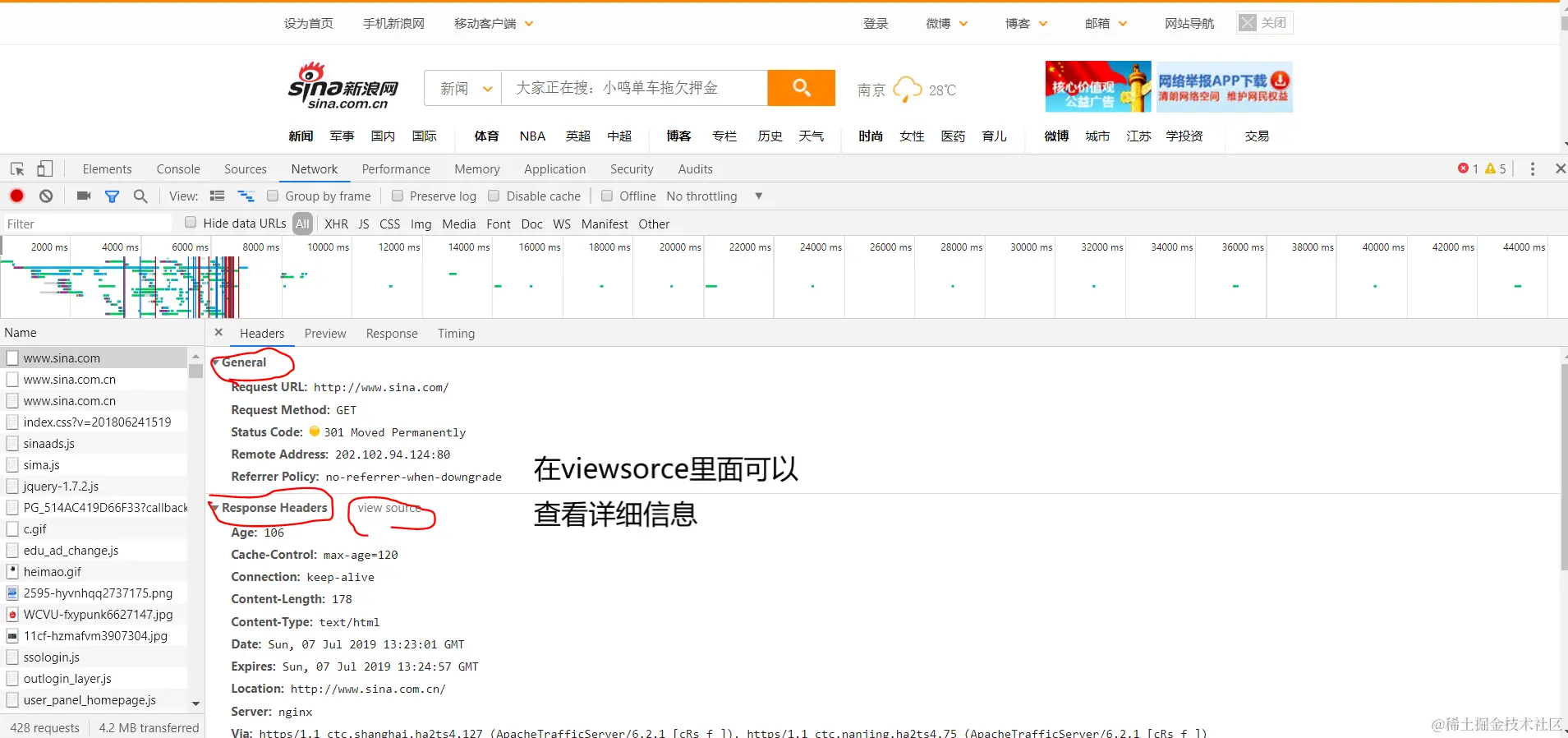The height and width of the screenshot is (738, 1568).
Task: Click the Sina search text box
Action: pos(635,88)
